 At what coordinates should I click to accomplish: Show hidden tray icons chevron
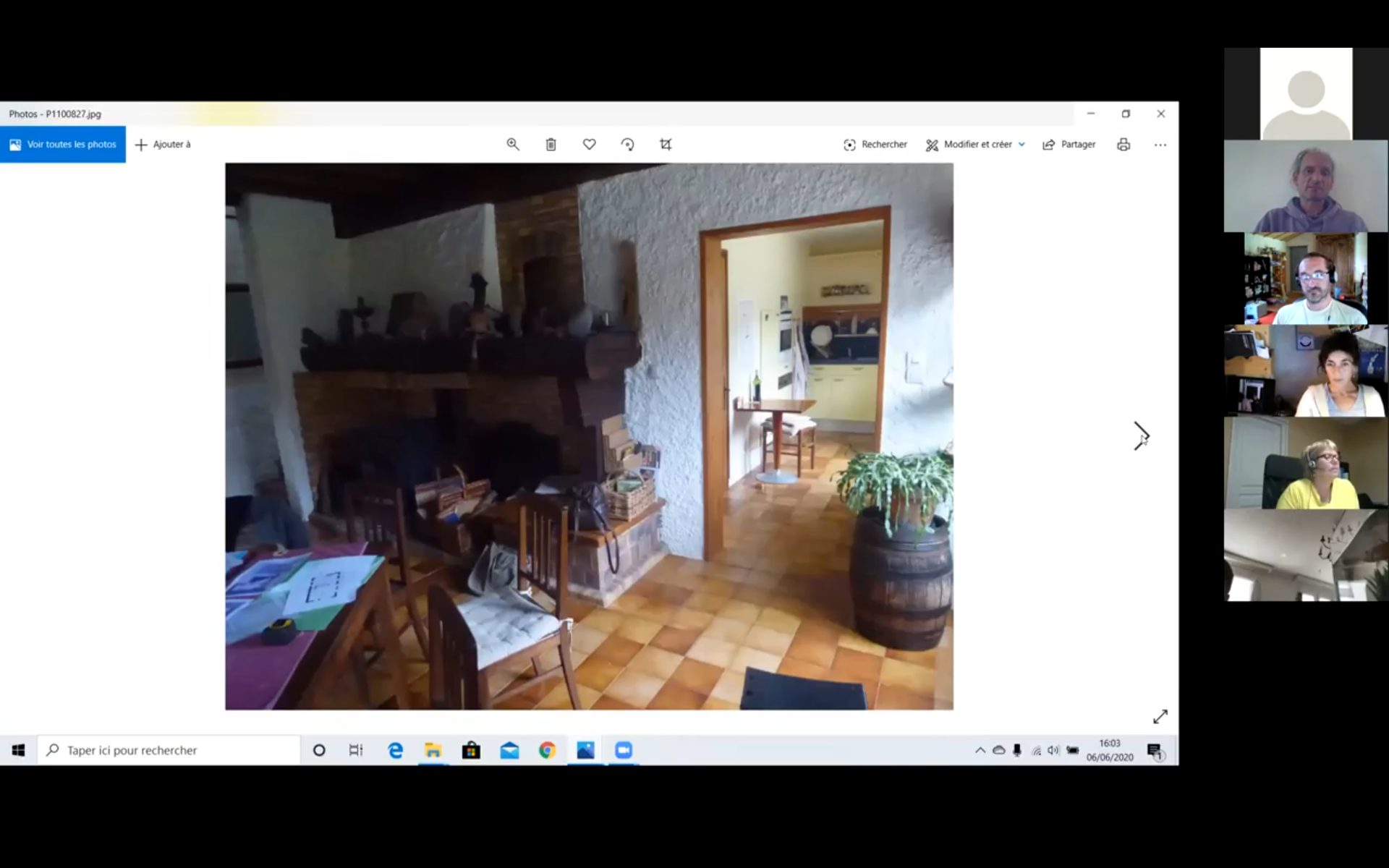[980, 750]
